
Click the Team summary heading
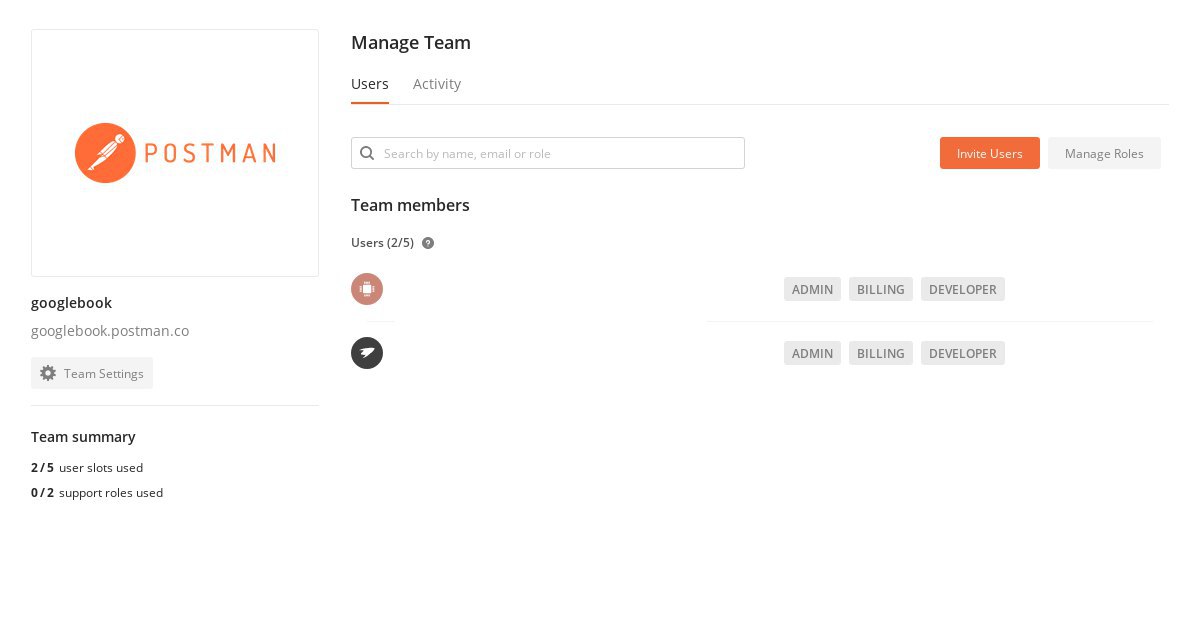click(x=83, y=437)
